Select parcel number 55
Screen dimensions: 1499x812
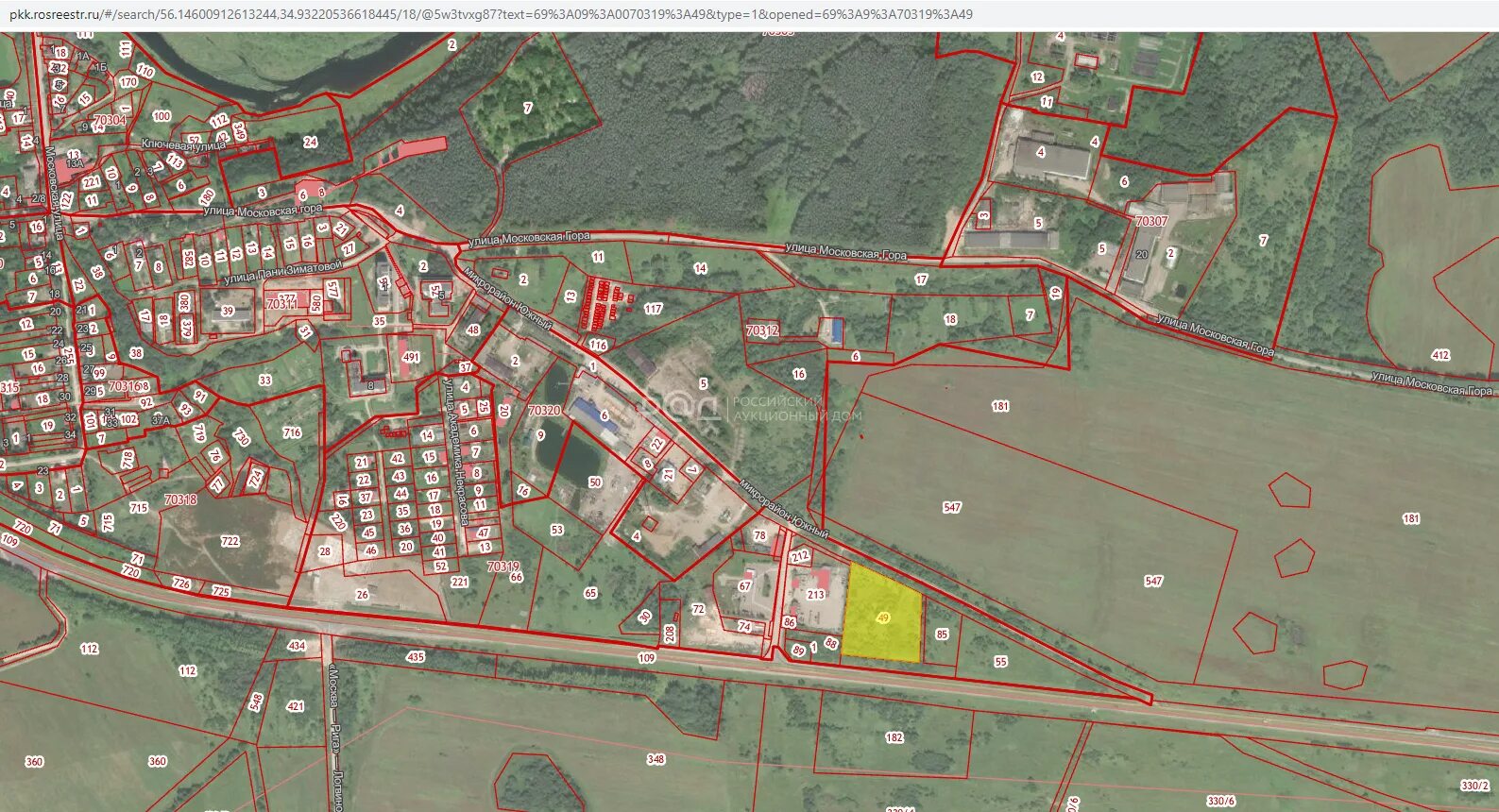[1000, 662]
